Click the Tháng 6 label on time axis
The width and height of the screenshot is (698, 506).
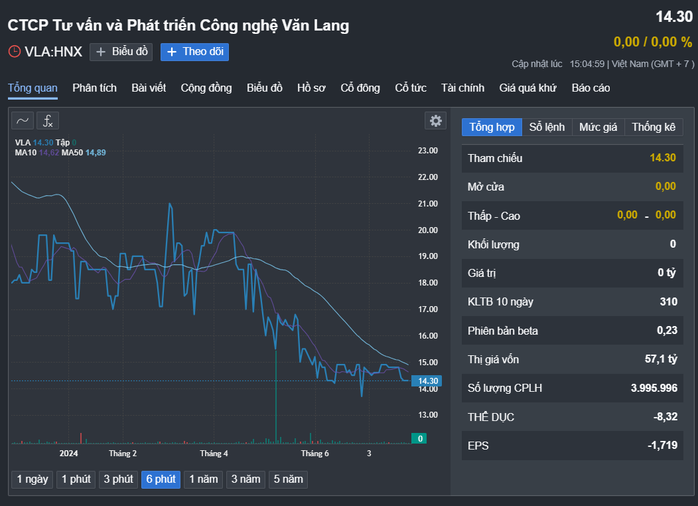tap(315, 453)
